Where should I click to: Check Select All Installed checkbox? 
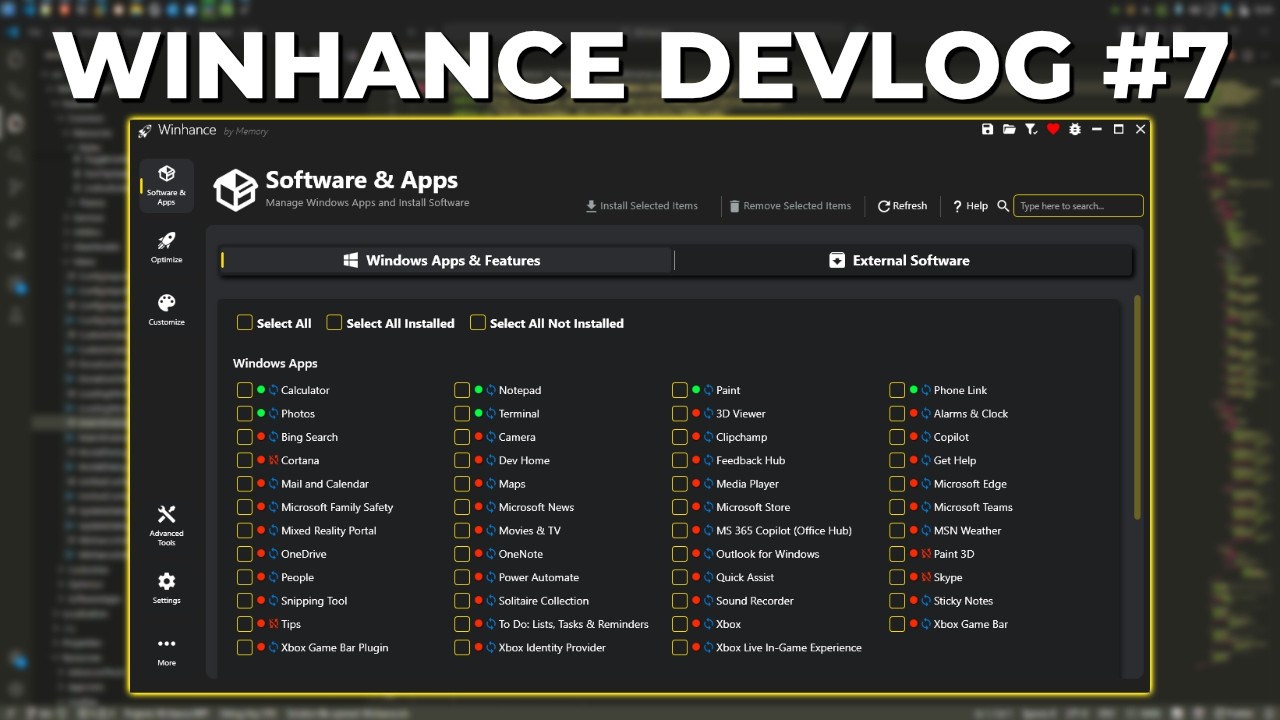(334, 323)
